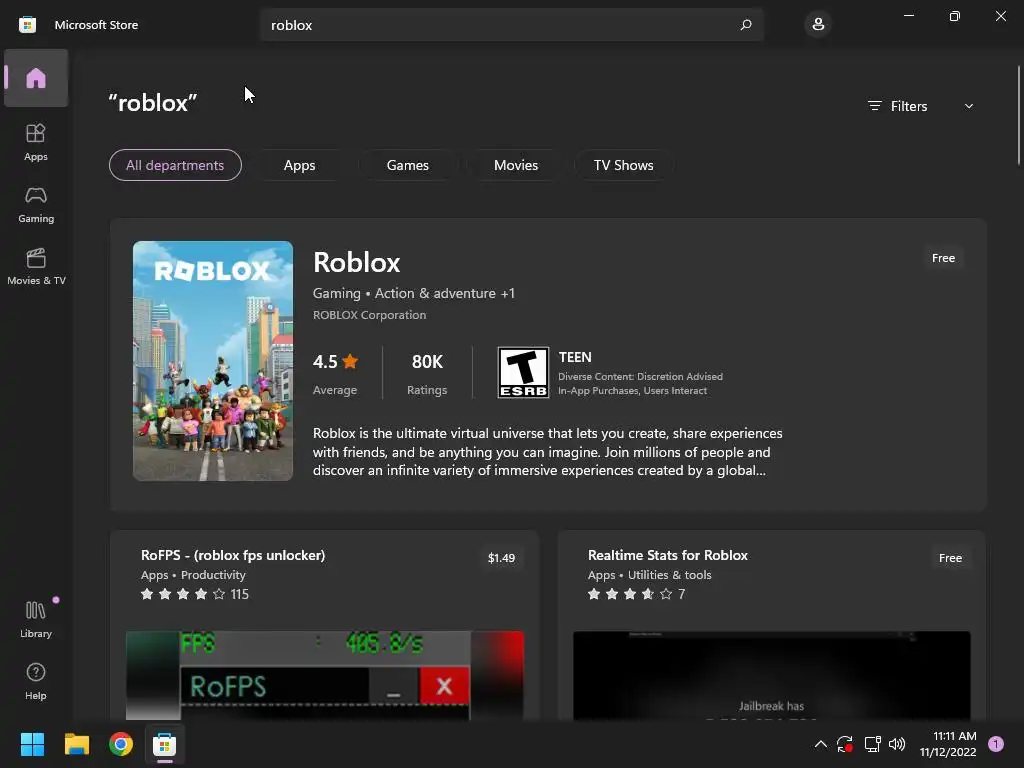Click Apps • Utilities & tools text
The width and height of the screenshot is (1024, 768).
point(649,575)
